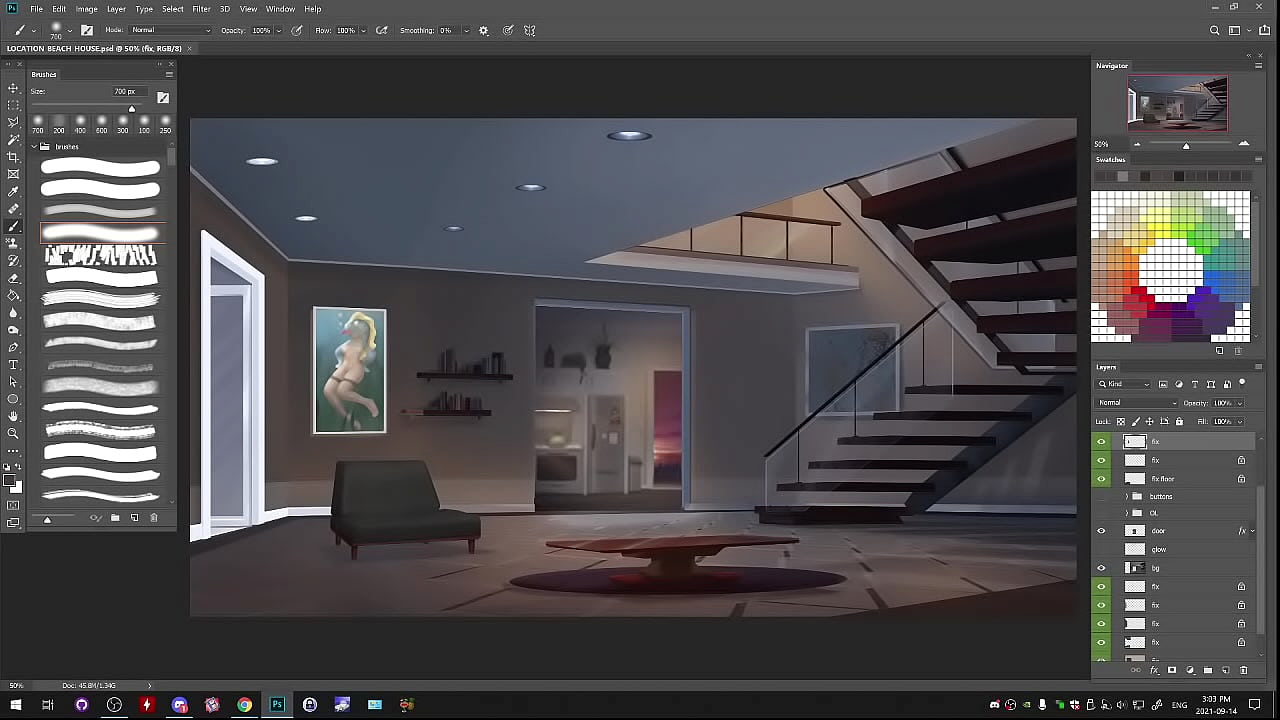This screenshot has height=720, width=1280.
Task: Select the Hand tool
Action: (13, 417)
